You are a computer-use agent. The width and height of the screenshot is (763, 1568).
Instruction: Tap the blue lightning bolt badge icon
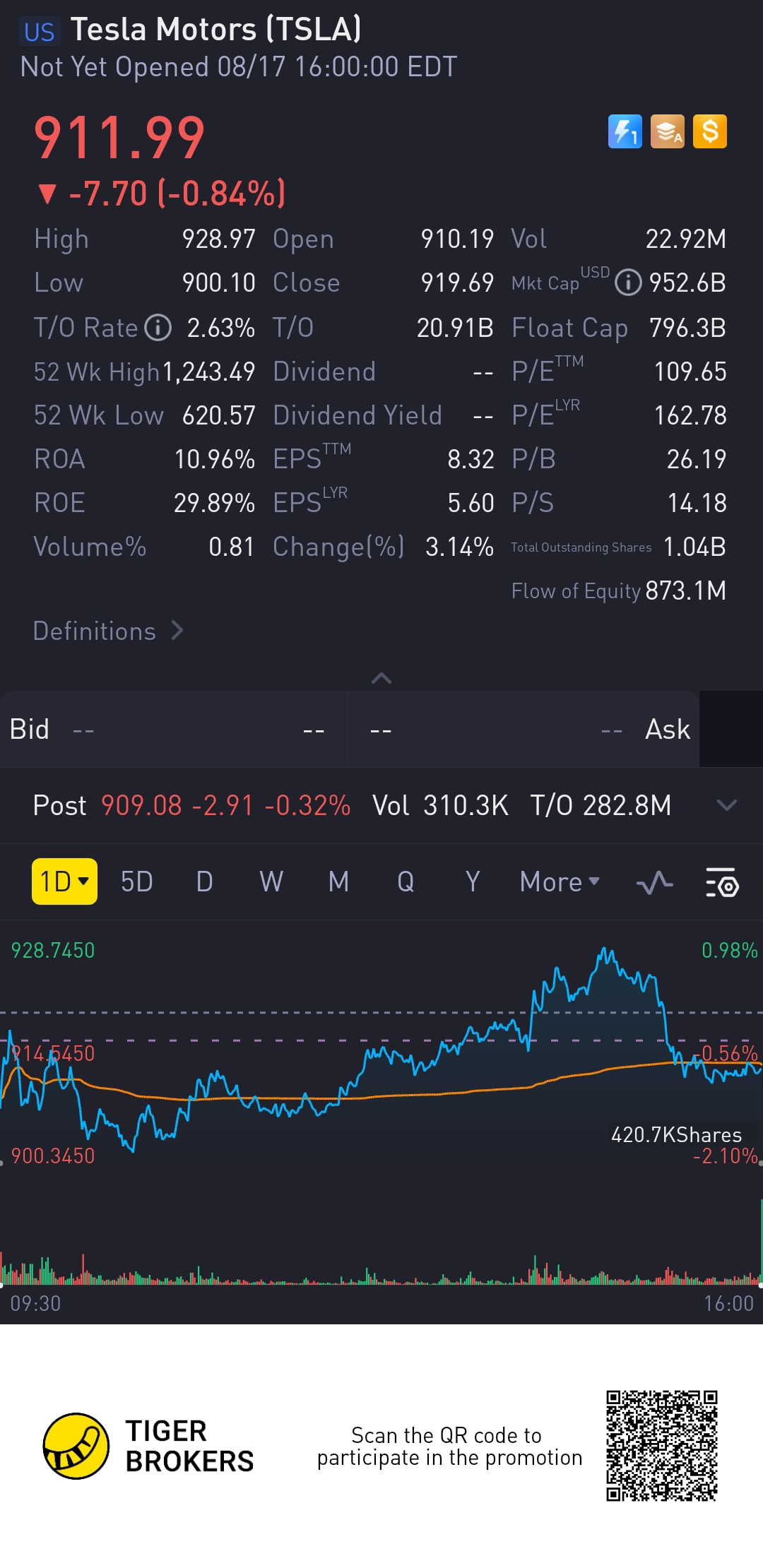pos(625,131)
